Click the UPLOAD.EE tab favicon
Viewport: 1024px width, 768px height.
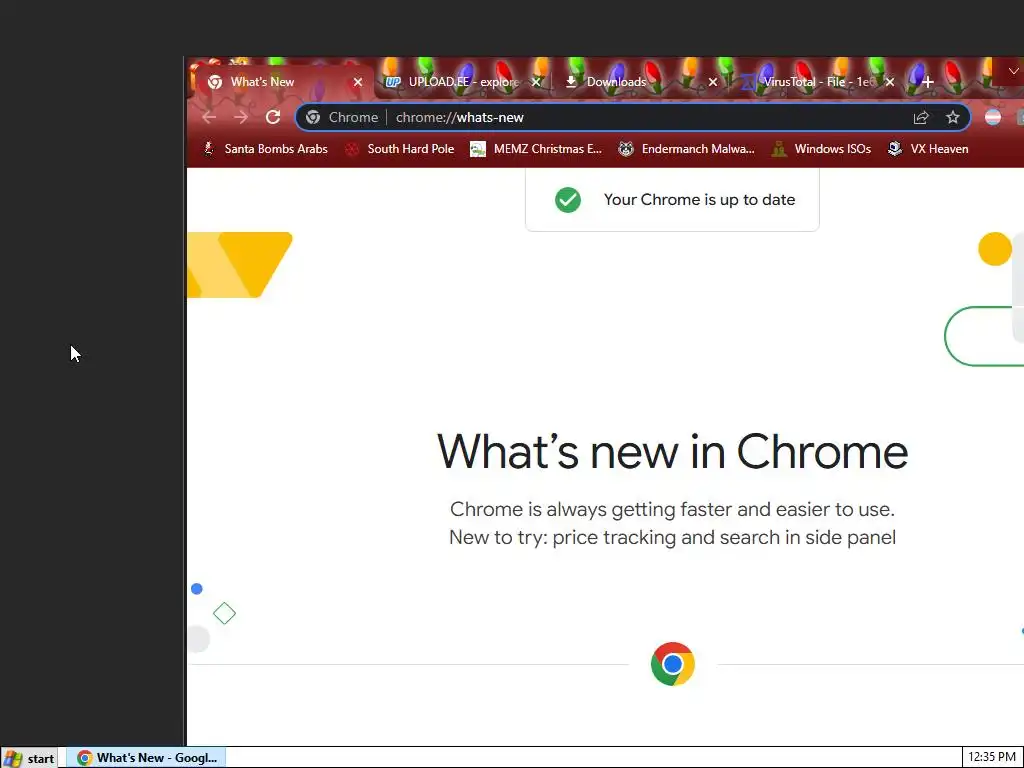[x=392, y=82]
